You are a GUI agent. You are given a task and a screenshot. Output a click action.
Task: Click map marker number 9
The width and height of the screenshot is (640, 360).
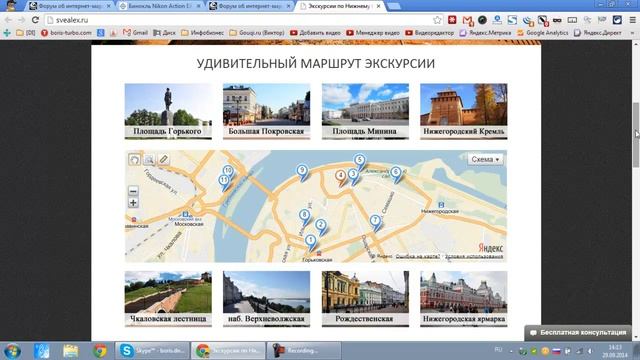302,172
